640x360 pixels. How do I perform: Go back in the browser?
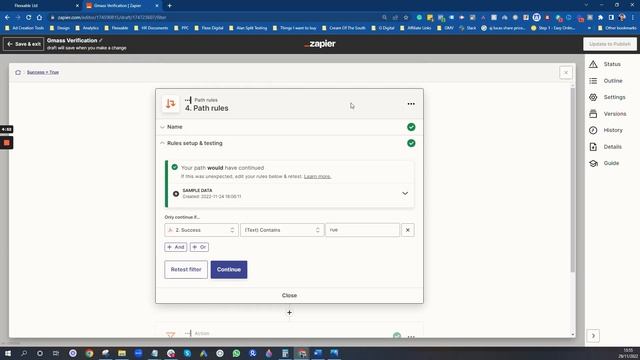pos(7,17)
